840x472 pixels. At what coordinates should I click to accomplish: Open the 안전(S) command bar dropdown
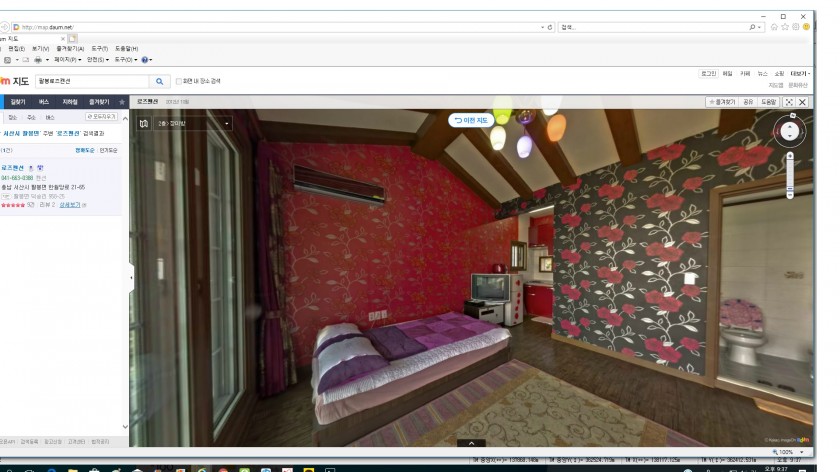(98, 60)
